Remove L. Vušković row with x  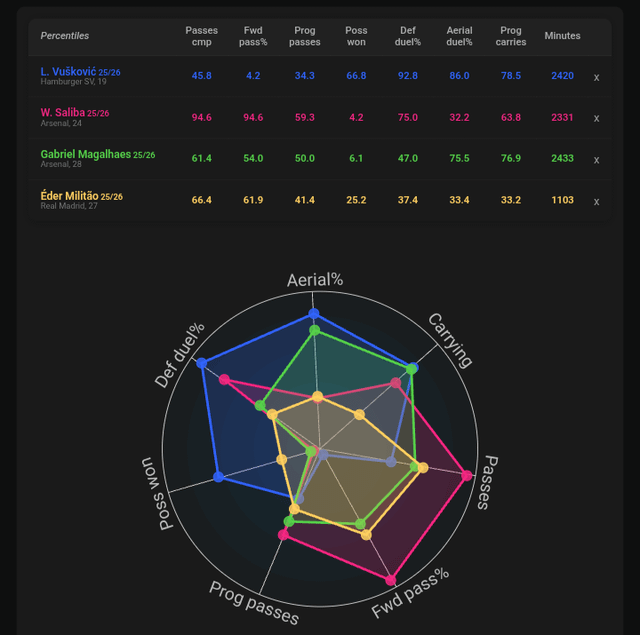tap(597, 77)
